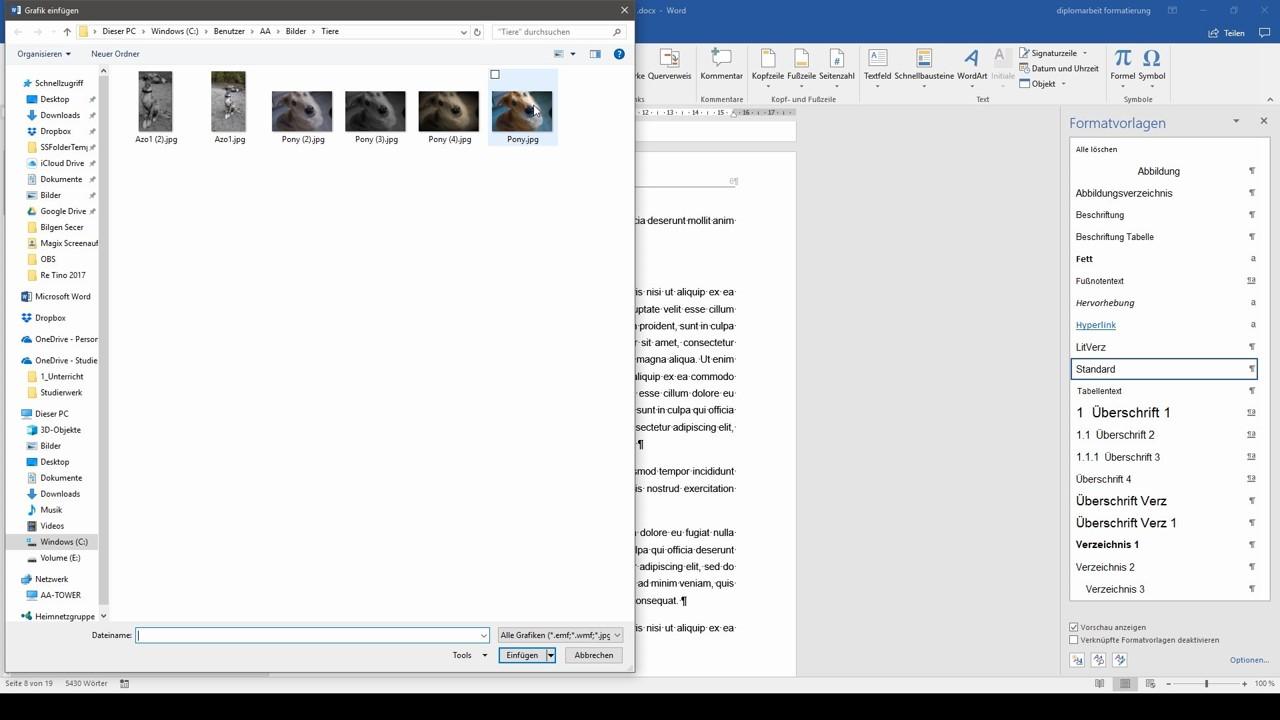Expand the Einfügen button arrow options
1280x720 pixels.
550,655
